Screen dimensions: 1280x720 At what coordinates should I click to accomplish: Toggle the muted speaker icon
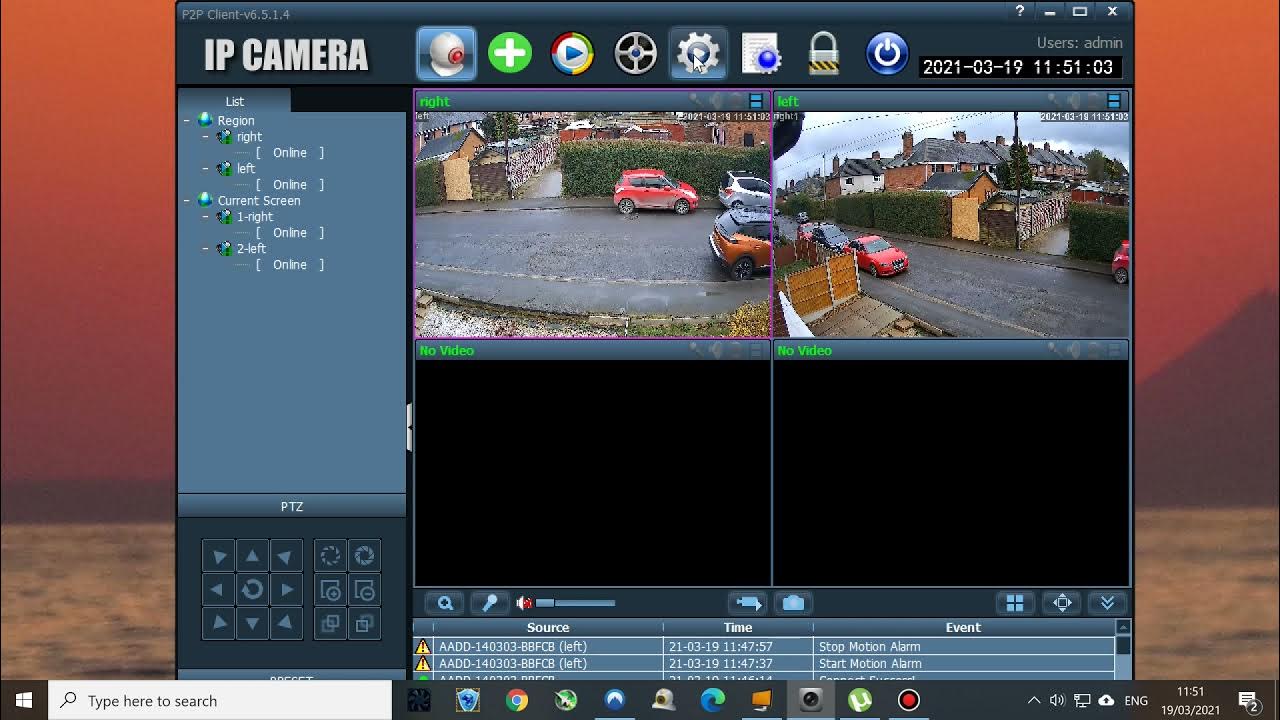point(523,603)
